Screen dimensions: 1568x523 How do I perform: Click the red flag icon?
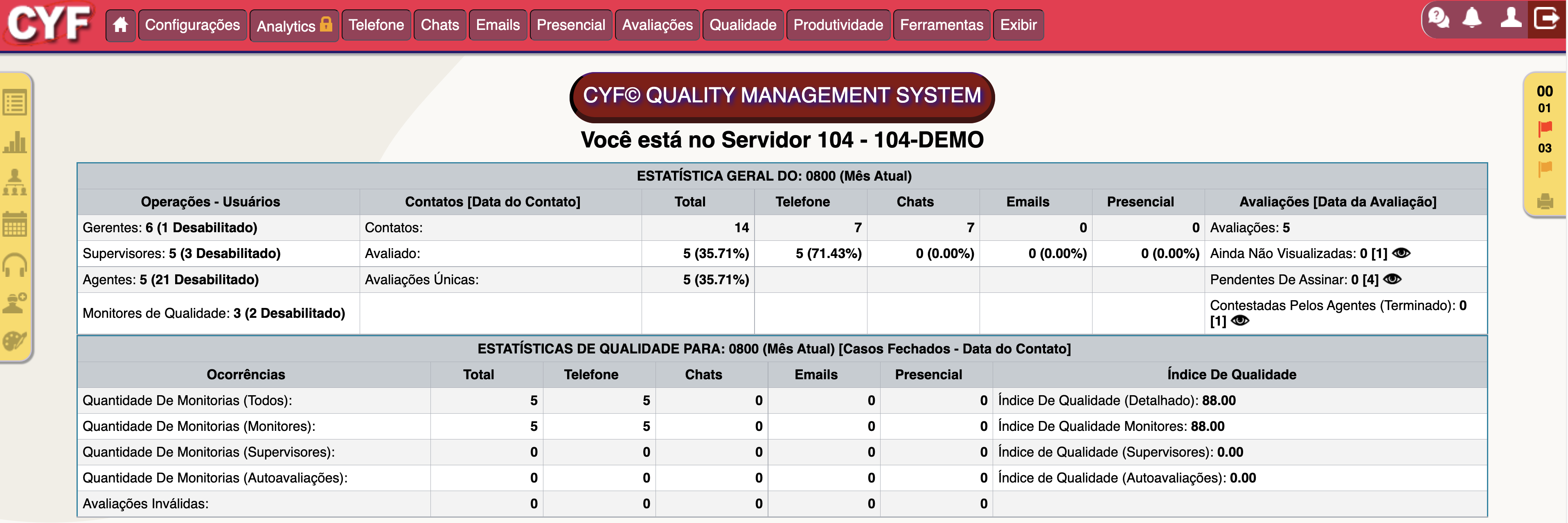click(x=1545, y=129)
